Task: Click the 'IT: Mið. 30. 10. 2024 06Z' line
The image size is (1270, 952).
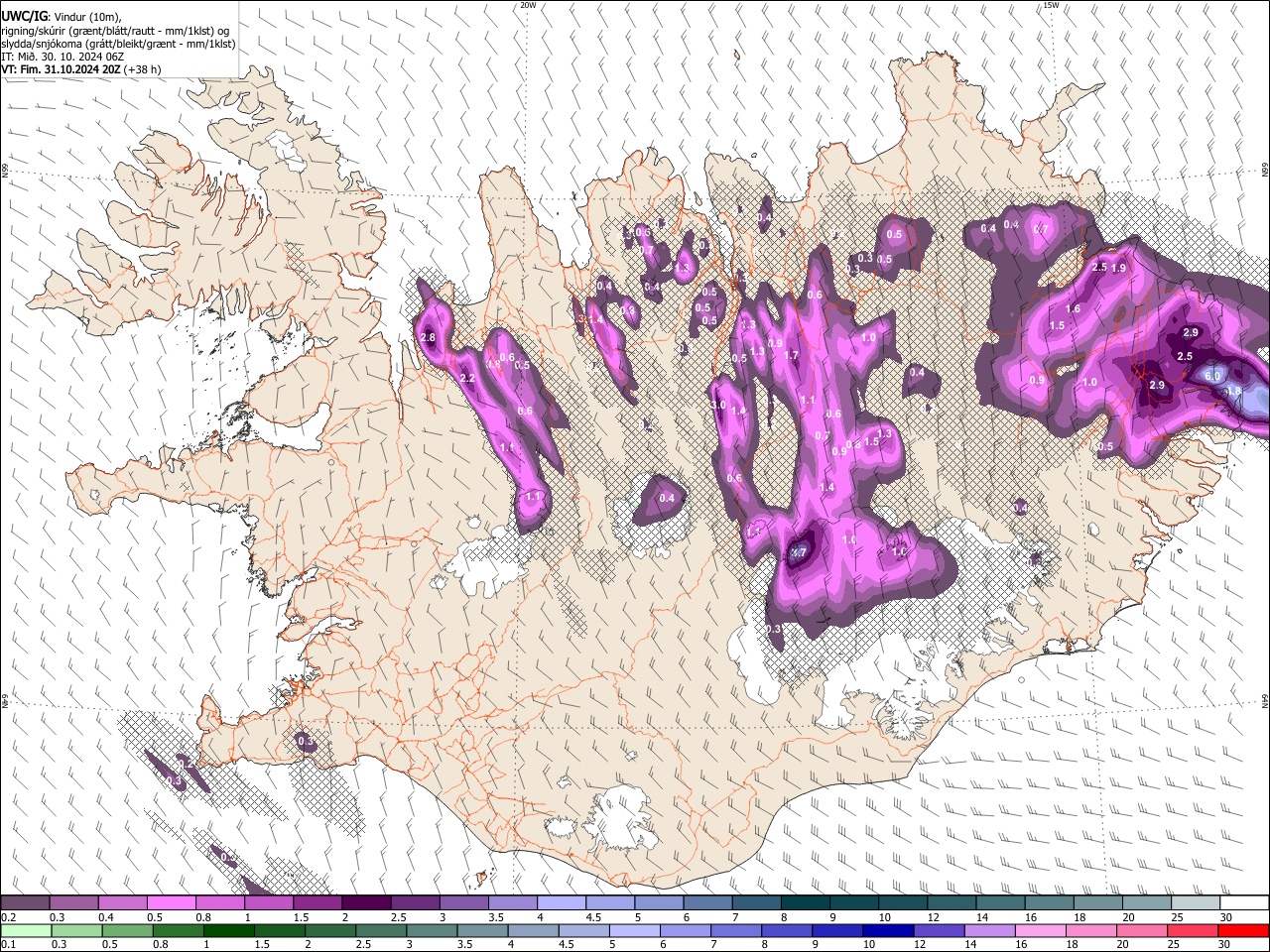Action: point(63,57)
